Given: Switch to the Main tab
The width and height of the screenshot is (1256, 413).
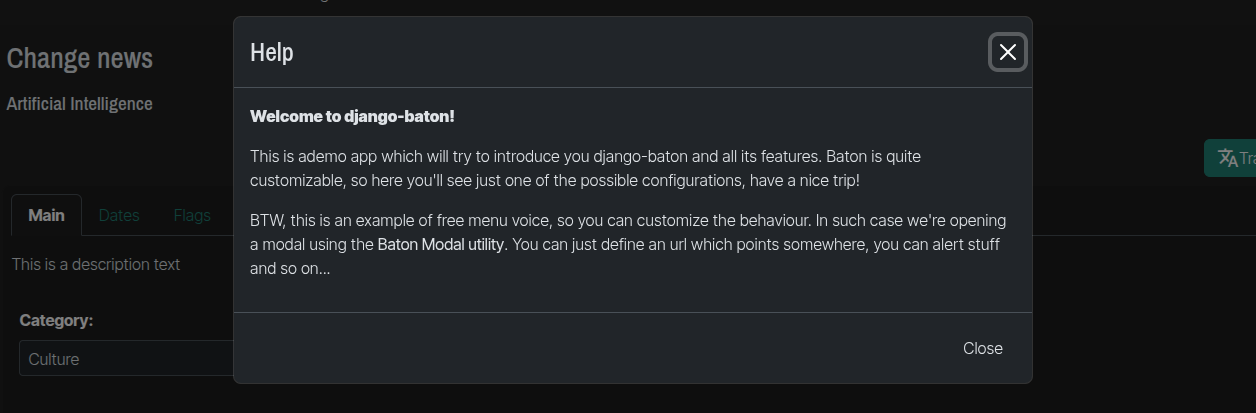Looking at the screenshot, I should pyautogui.click(x=46, y=215).
